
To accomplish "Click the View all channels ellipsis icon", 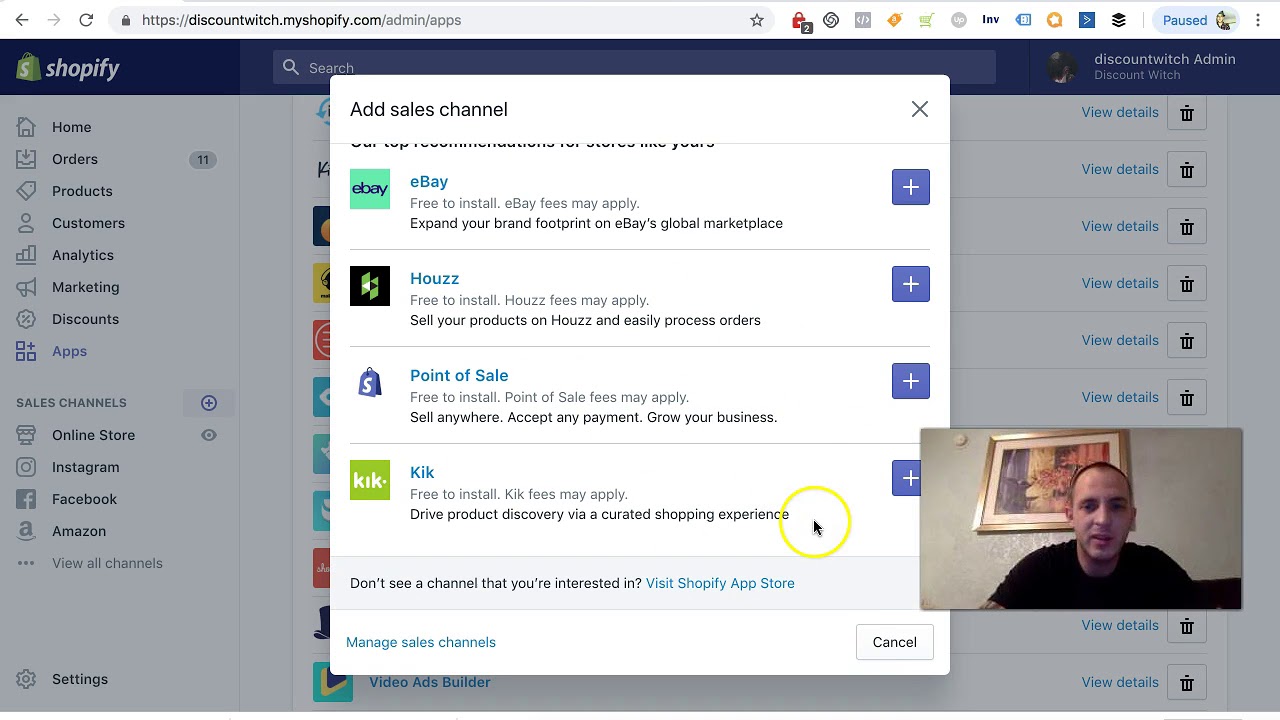I will (26, 563).
